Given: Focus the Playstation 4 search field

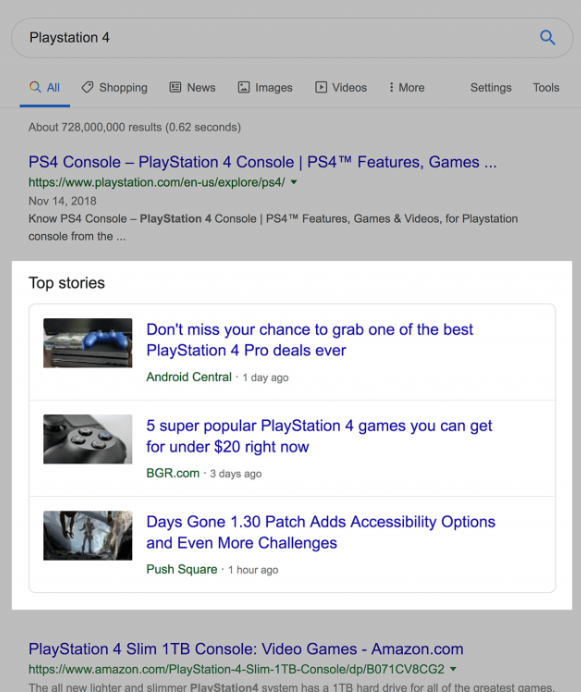Looking at the screenshot, I should (x=292, y=38).
